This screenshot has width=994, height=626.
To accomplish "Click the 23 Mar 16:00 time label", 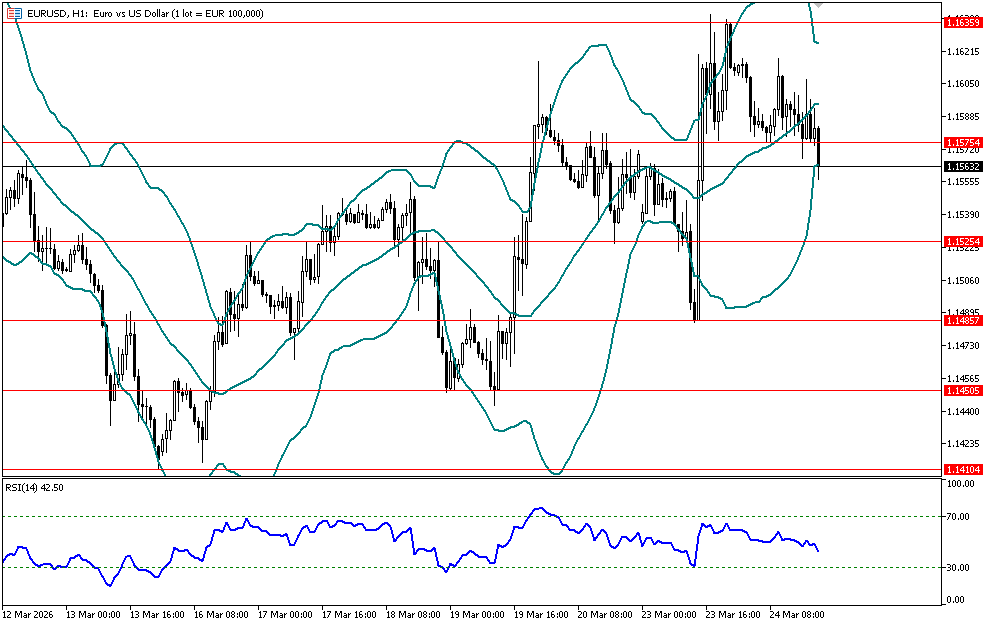I will (733, 615).
